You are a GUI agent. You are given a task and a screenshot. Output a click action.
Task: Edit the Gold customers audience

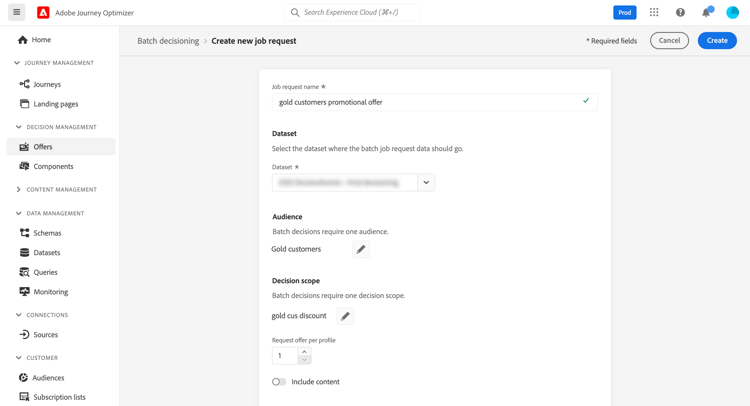coord(361,249)
